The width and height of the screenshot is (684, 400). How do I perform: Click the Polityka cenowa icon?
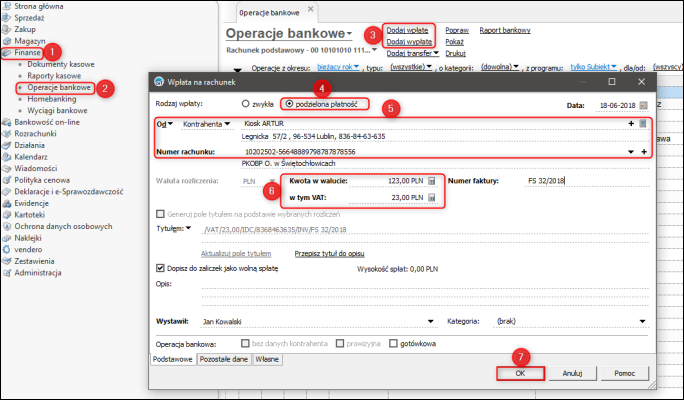tap(7, 180)
